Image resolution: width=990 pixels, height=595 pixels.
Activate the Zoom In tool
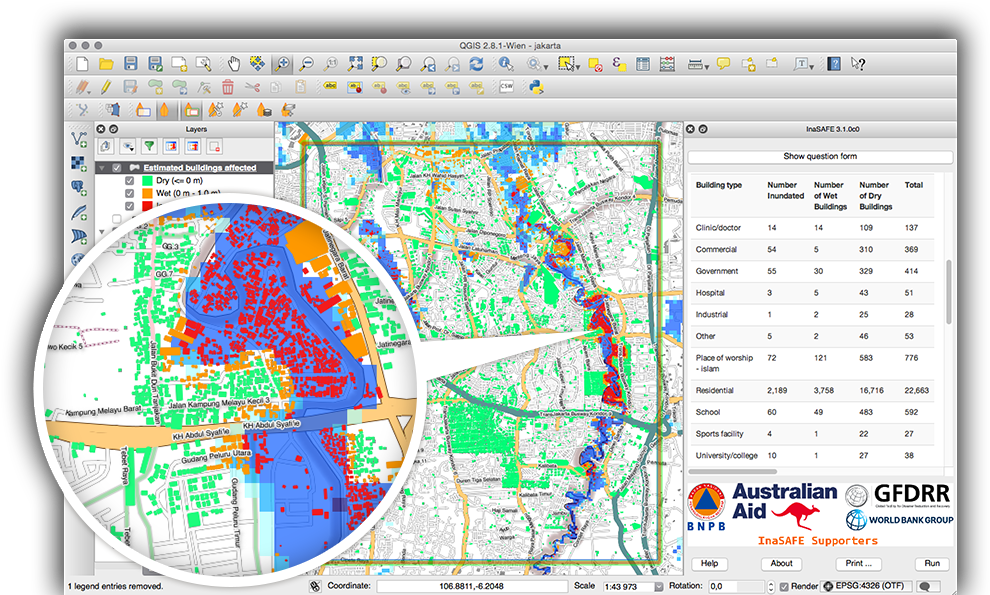284,65
